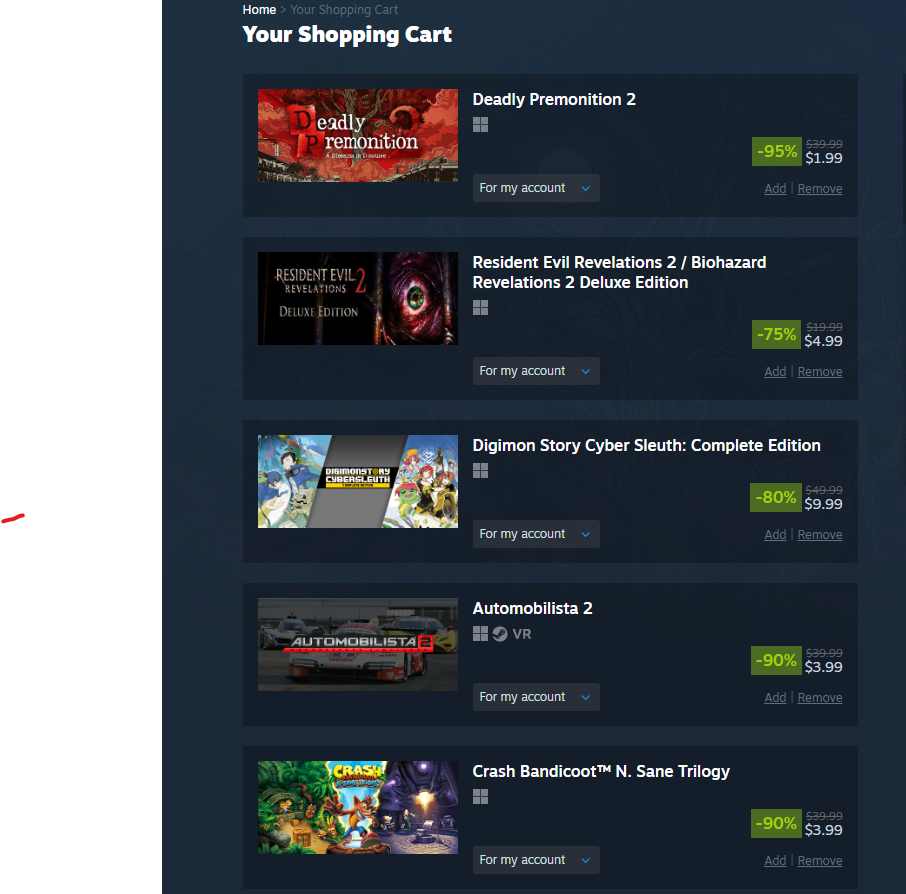This screenshot has height=894, width=906.
Task: Click the Windows icon under Automobilista 2
Action: click(480, 634)
